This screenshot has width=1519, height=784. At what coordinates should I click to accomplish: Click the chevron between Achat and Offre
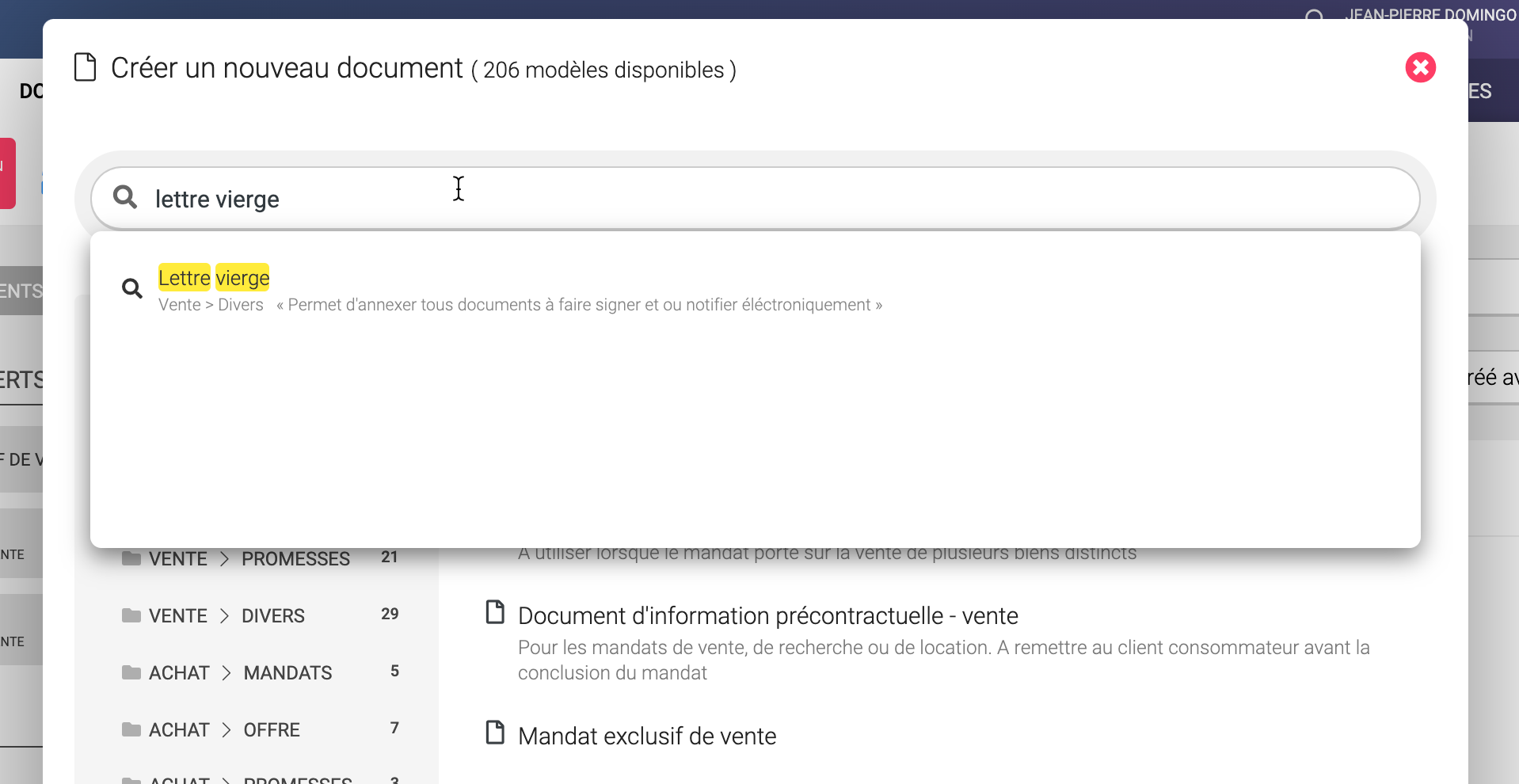(x=226, y=729)
